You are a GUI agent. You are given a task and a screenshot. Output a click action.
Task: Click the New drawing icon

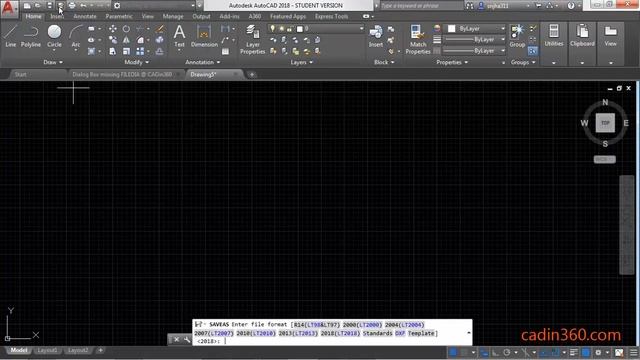click(x=27, y=6)
